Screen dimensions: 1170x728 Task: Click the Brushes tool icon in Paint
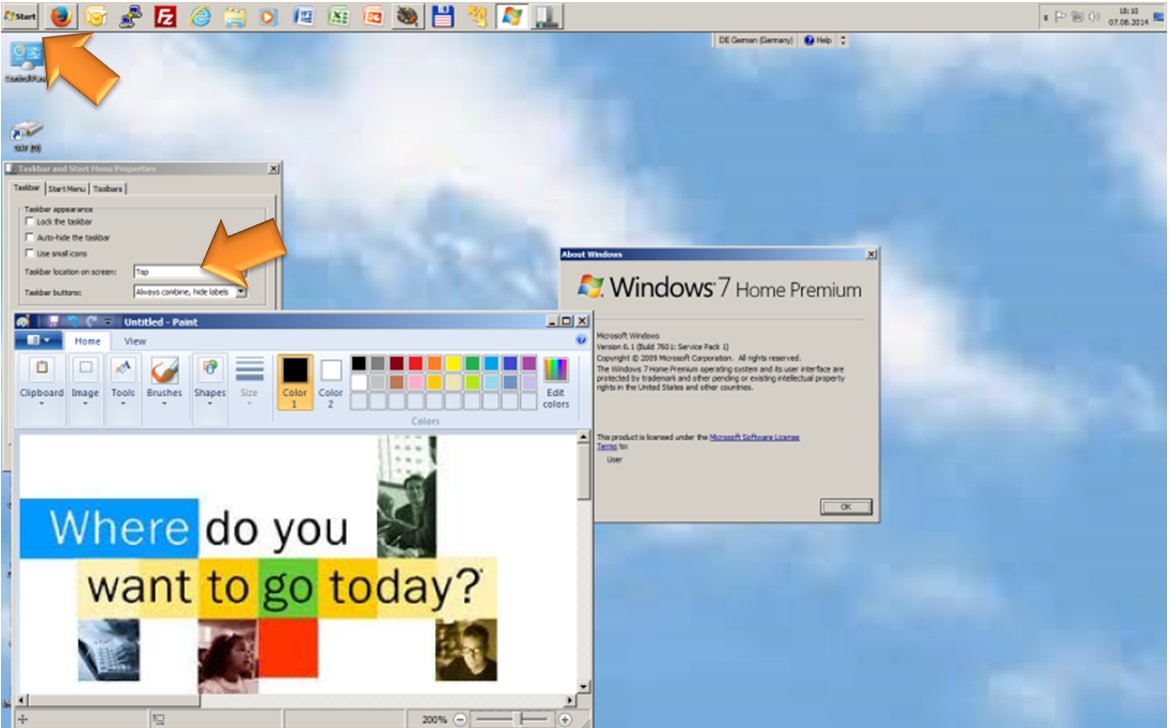[164, 371]
